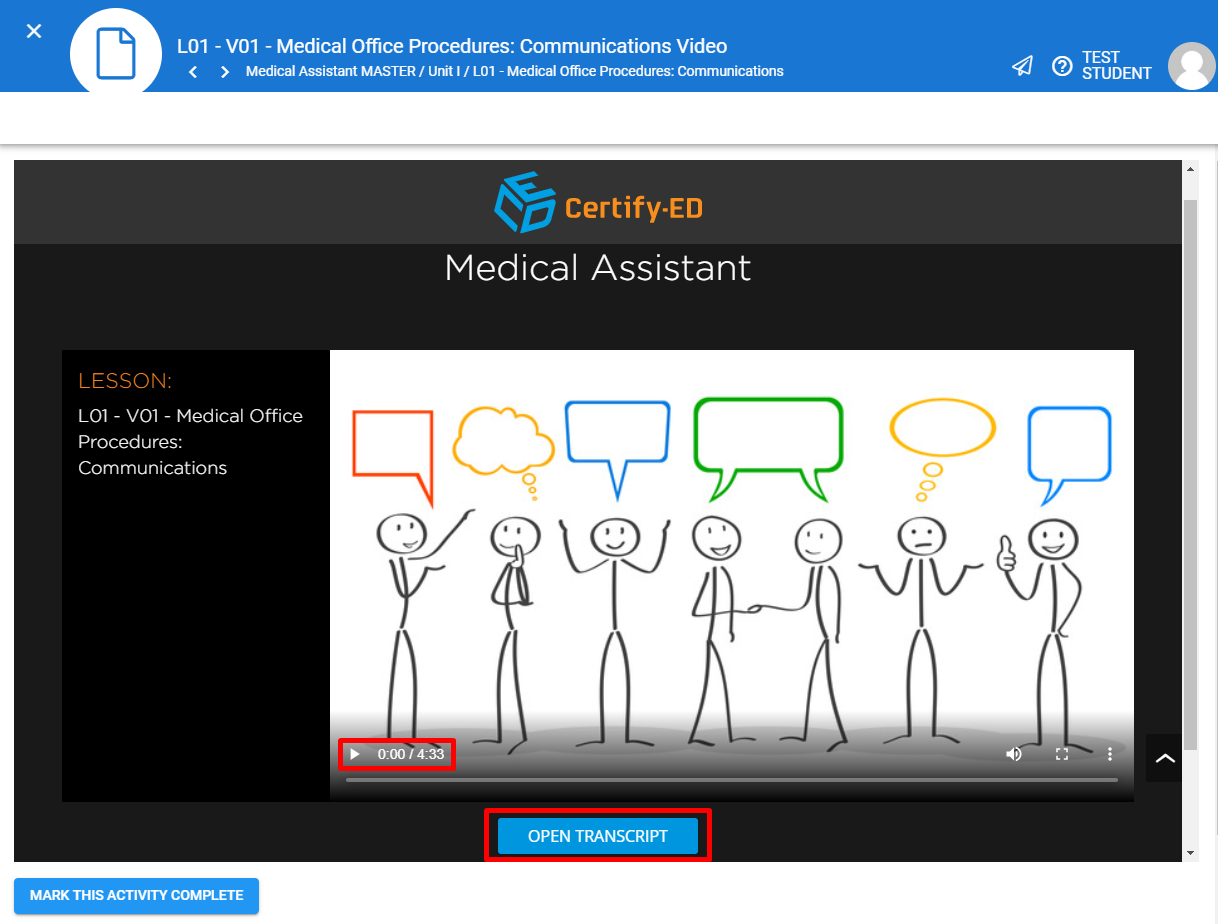
Task: Click the 0:00 / 4:33 time display
Action: point(411,754)
